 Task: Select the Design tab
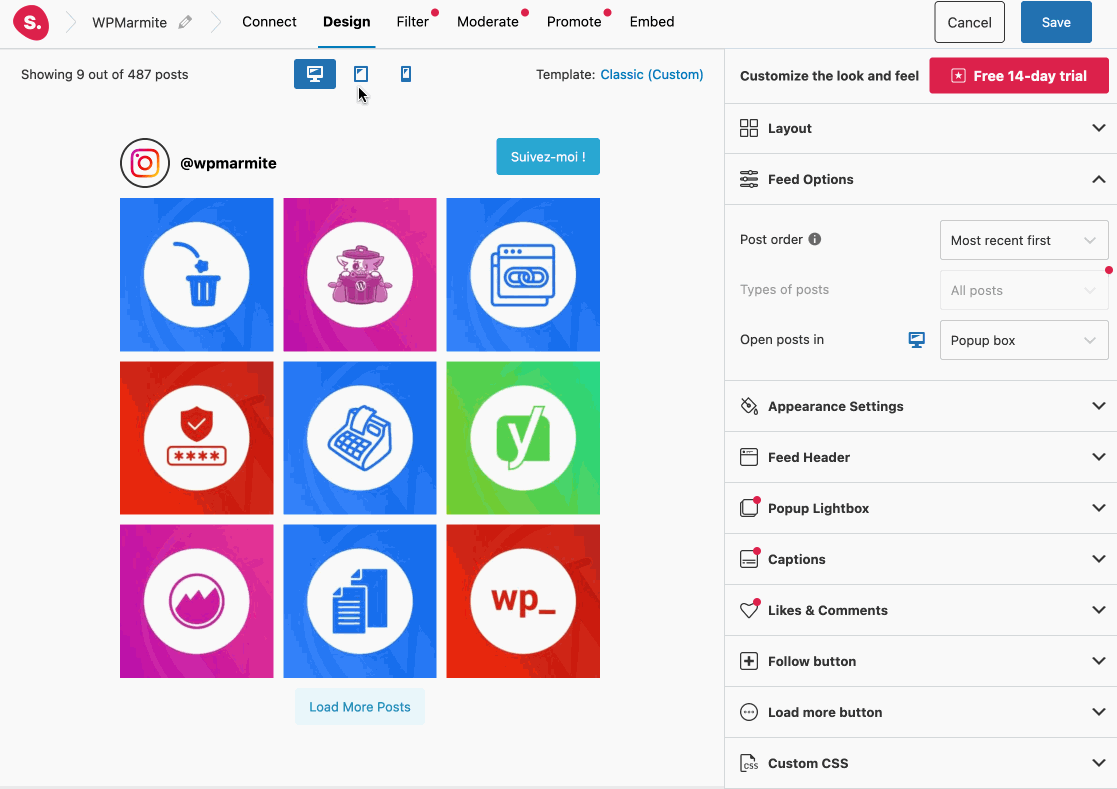346,22
